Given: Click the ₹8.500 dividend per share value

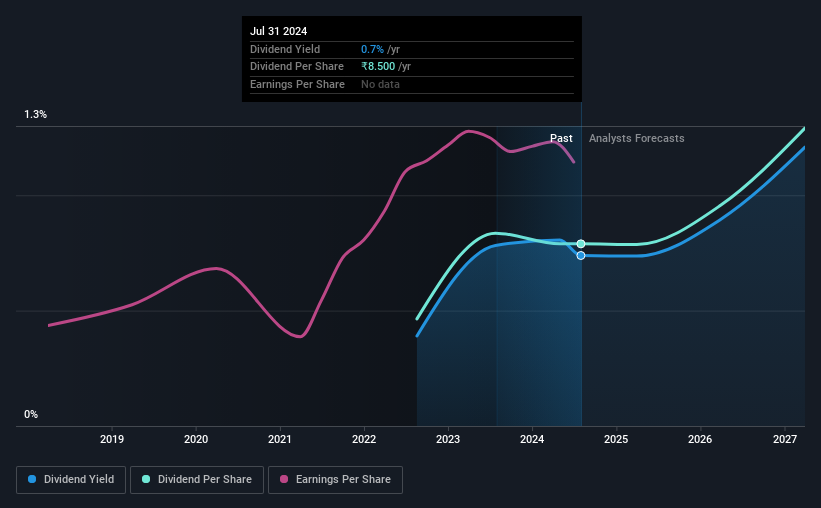Looking at the screenshot, I should (378, 67).
